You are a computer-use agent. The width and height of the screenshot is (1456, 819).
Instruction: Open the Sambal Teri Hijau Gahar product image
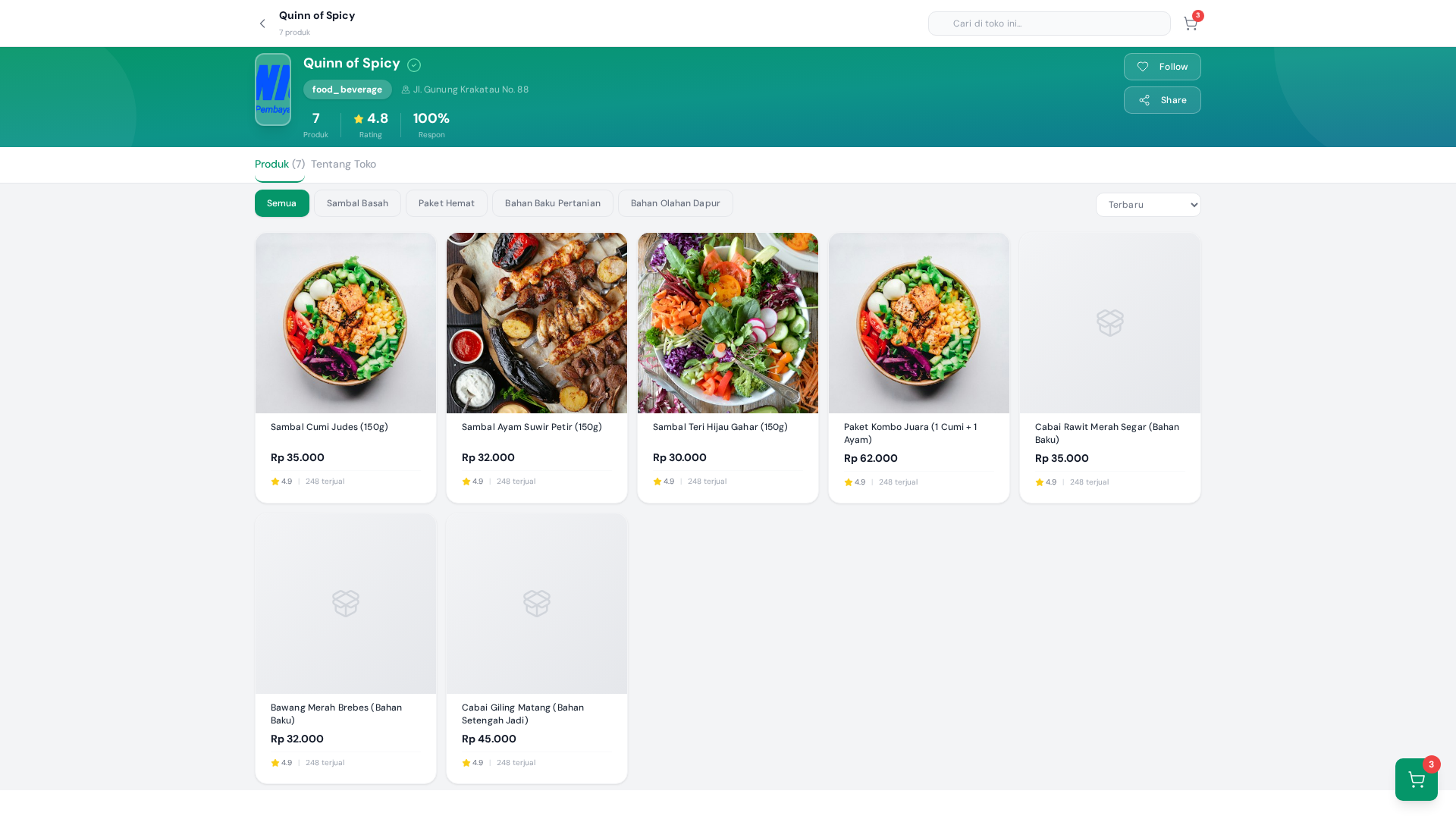click(x=728, y=323)
